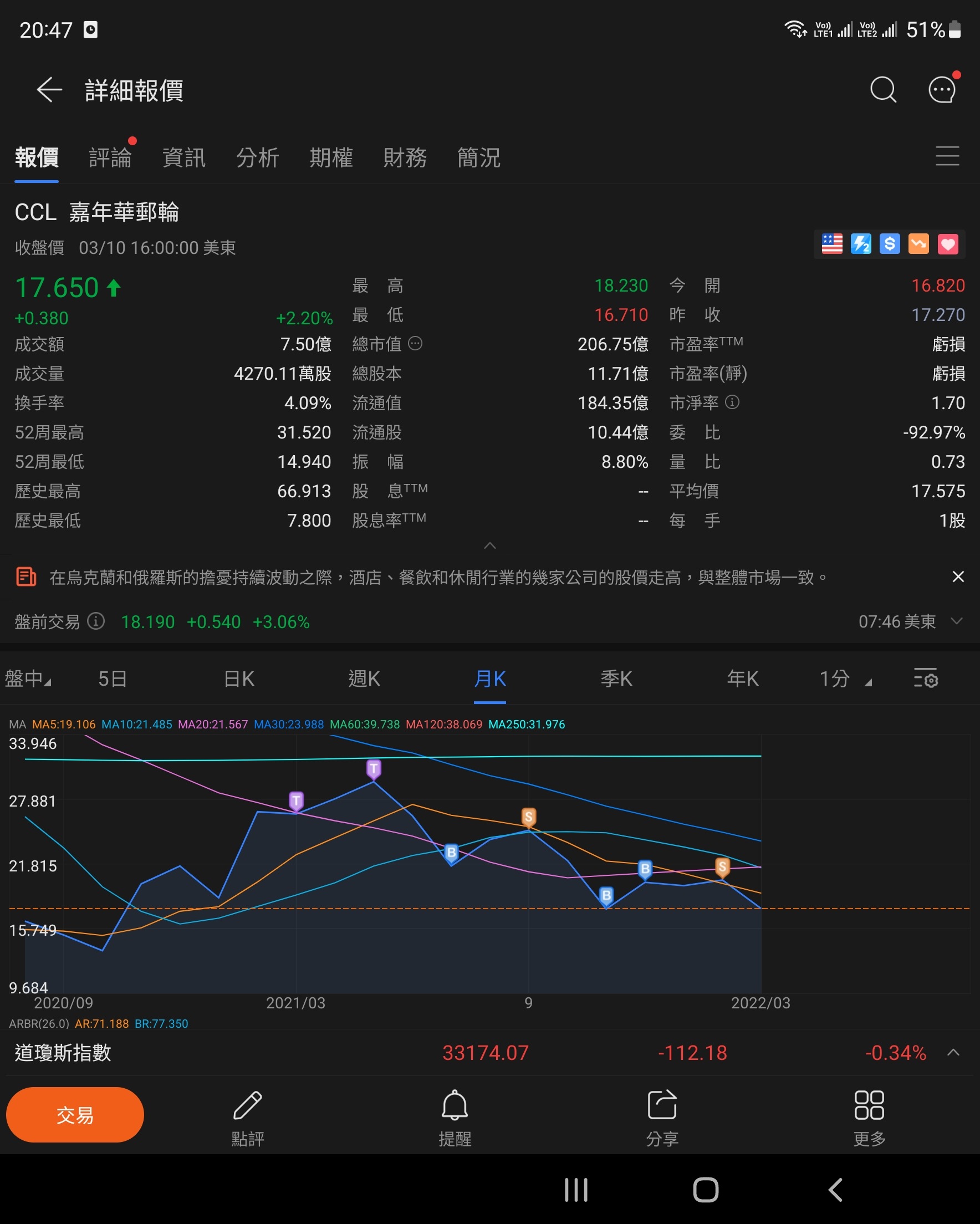Viewport: 980px width, 1224px height.
Task: Select the 日K chart period
Action: tap(239, 679)
